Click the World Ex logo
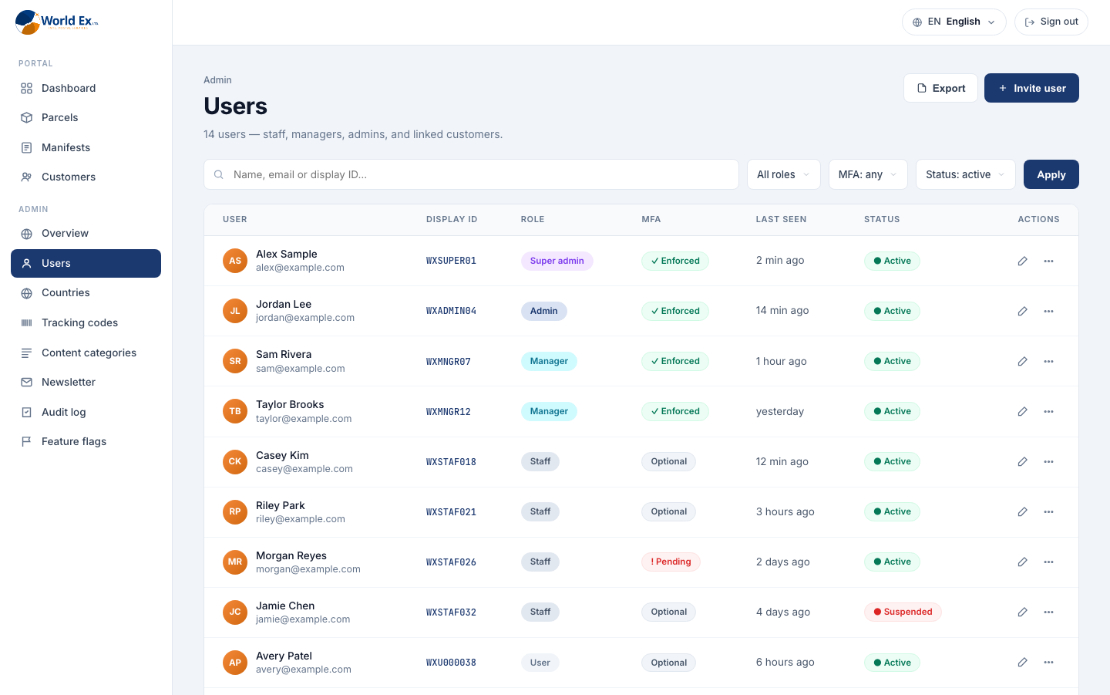This screenshot has width=1110, height=695. tap(56, 22)
